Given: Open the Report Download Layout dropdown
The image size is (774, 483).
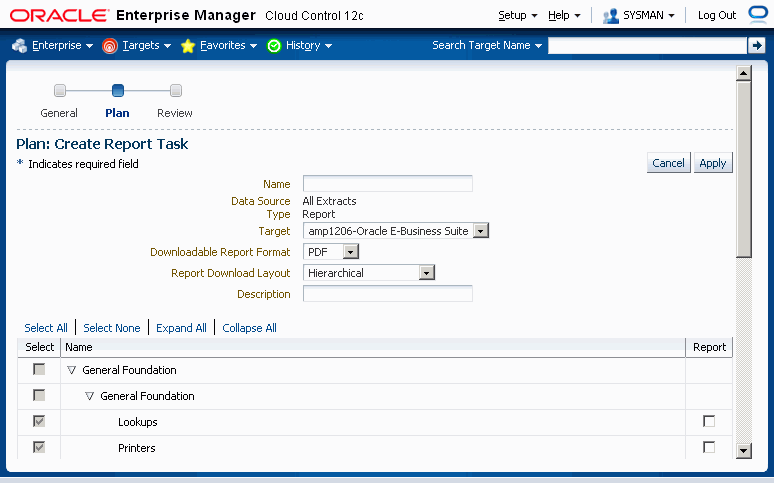Looking at the screenshot, I should 426,273.
